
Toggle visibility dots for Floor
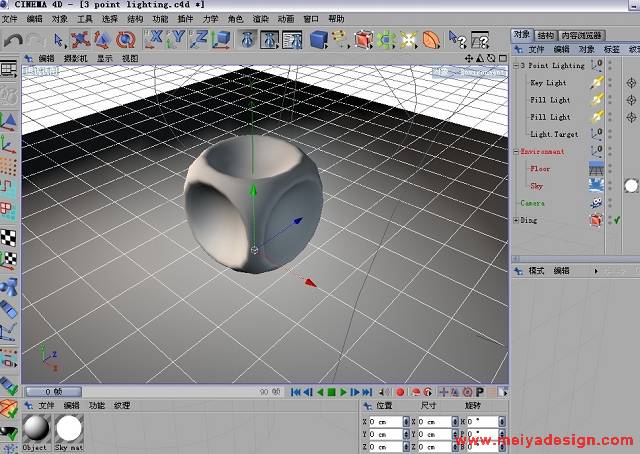[610, 168]
